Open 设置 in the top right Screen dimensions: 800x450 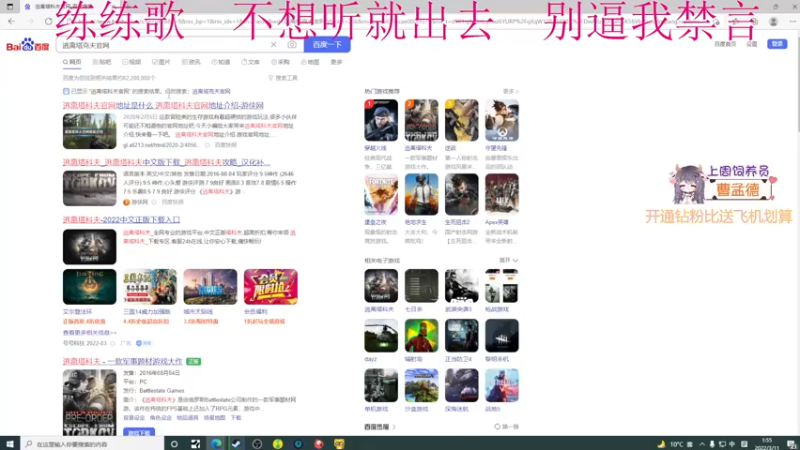(752, 44)
